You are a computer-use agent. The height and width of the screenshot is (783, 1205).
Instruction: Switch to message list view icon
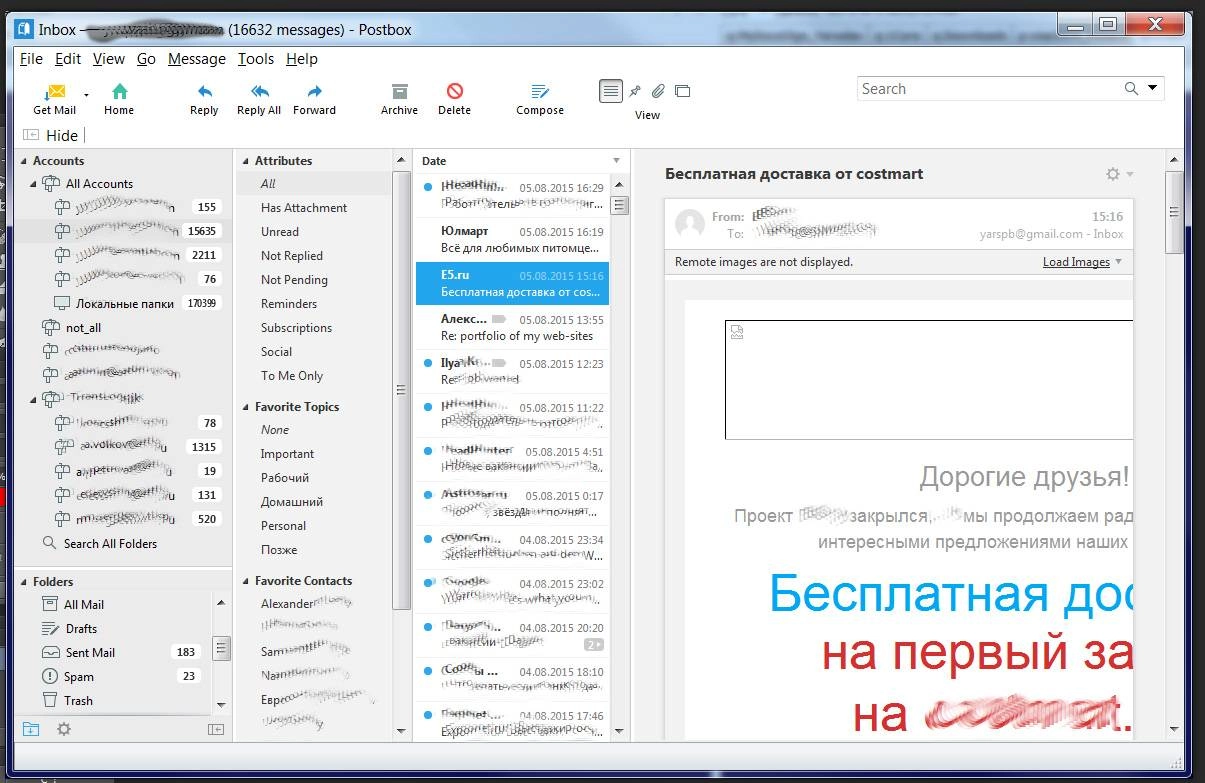[x=611, y=91]
